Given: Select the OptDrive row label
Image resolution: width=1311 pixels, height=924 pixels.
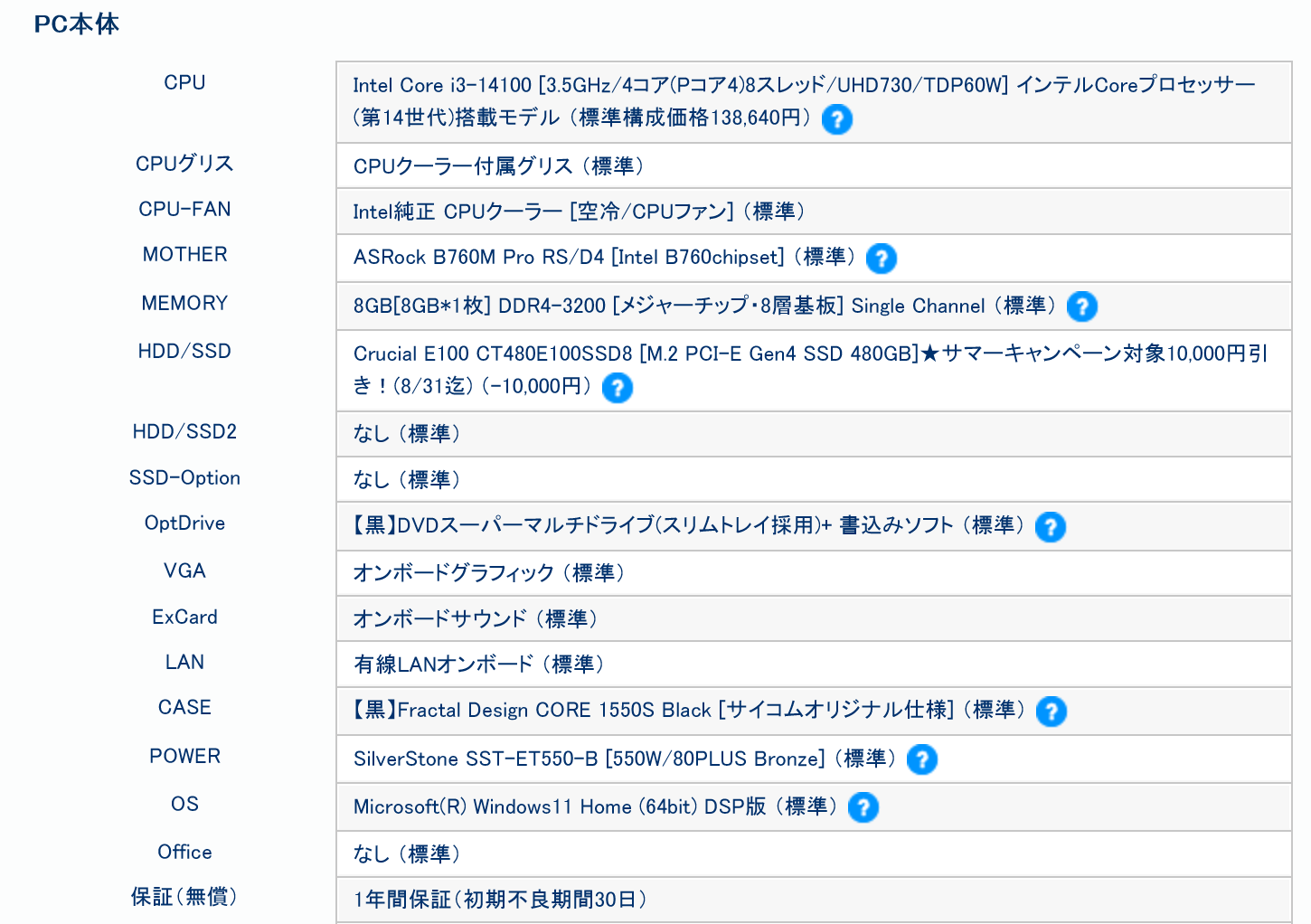Looking at the screenshot, I should (184, 523).
